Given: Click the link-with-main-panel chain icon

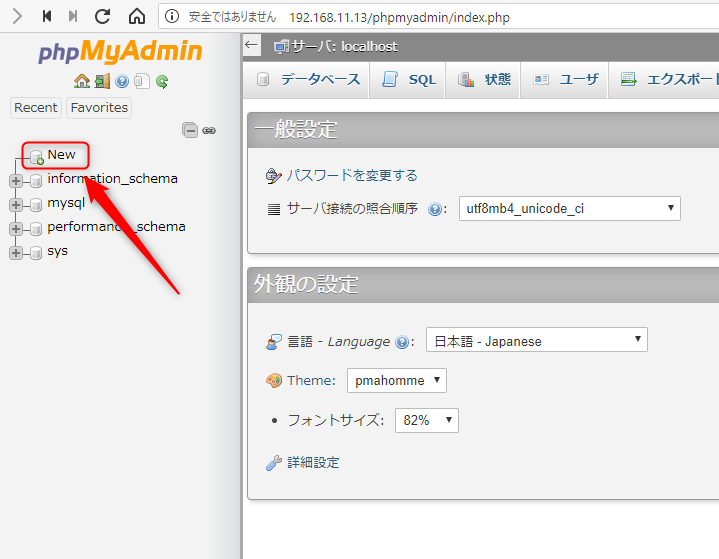Looking at the screenshot, I should pyautogui.click(x=209, y=130).
